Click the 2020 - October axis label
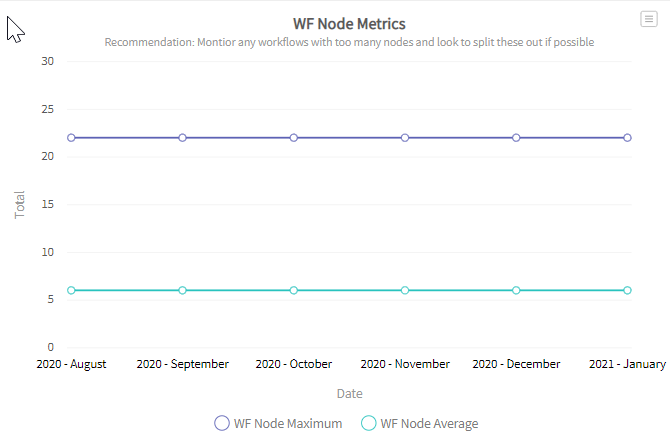The image size is (670, 445). tap(294, 364)
